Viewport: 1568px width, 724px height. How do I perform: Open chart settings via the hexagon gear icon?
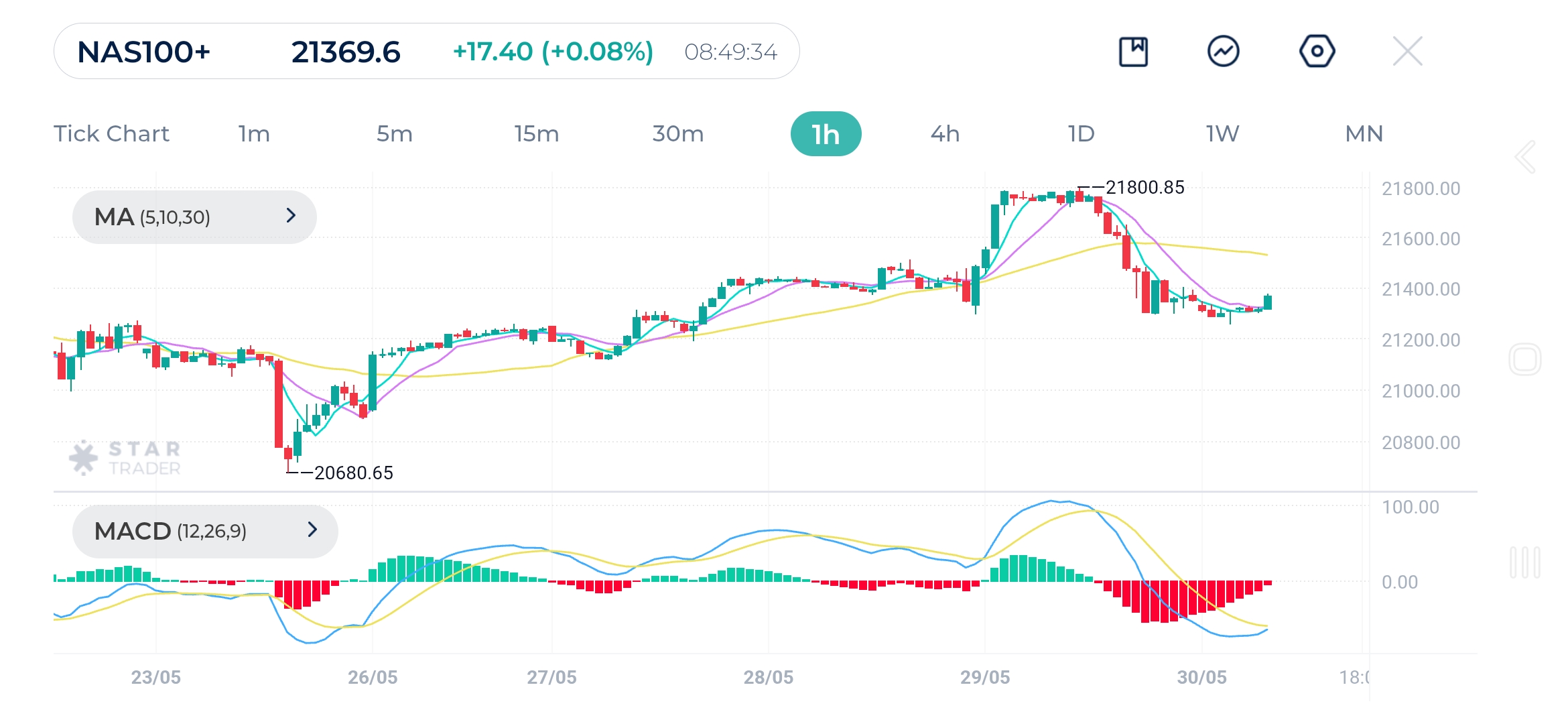pos(1317,50)
